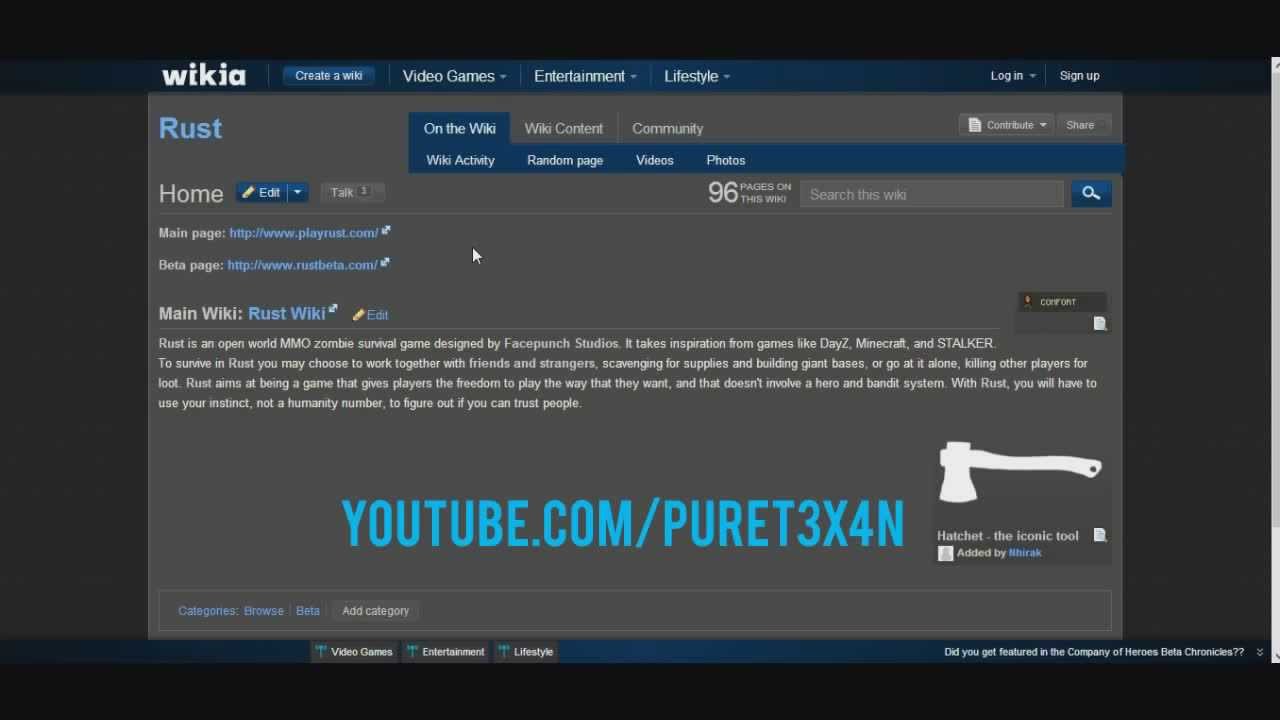Open the Wikia logo homepage
The width and height of the screenshot is (1280, 720).
coord(204,75)
